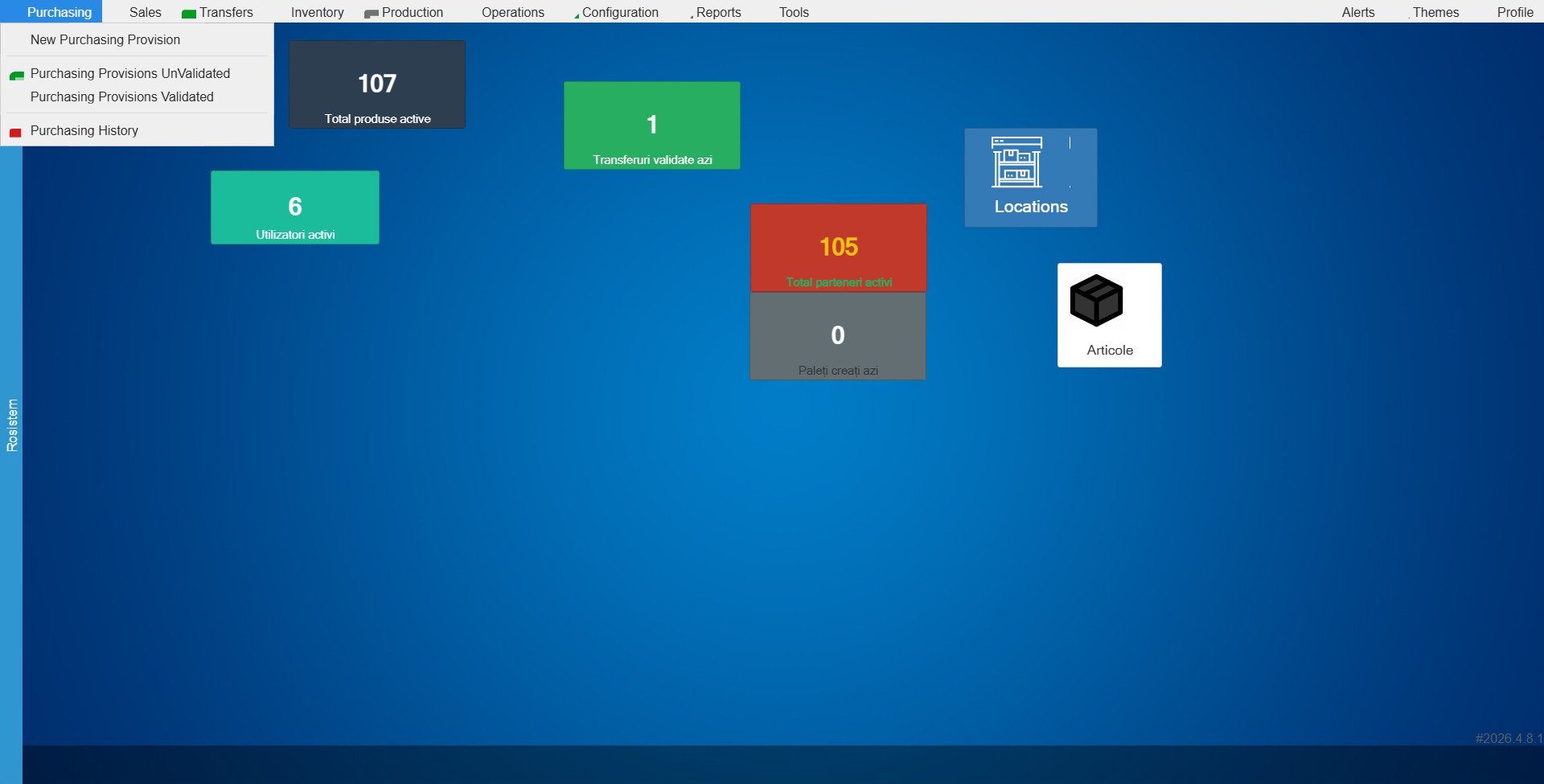This screenshot has width=1544, height=784.
Task: Open Purchasing Provisions Validated
Action: (x=122, y=96)
